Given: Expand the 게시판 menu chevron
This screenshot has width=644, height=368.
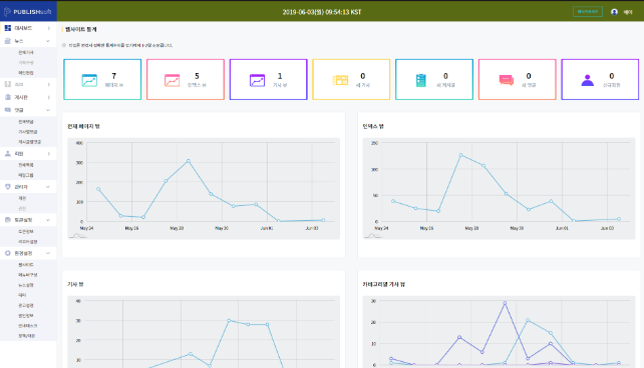Looking at the screenshot, I should (48, 97).
